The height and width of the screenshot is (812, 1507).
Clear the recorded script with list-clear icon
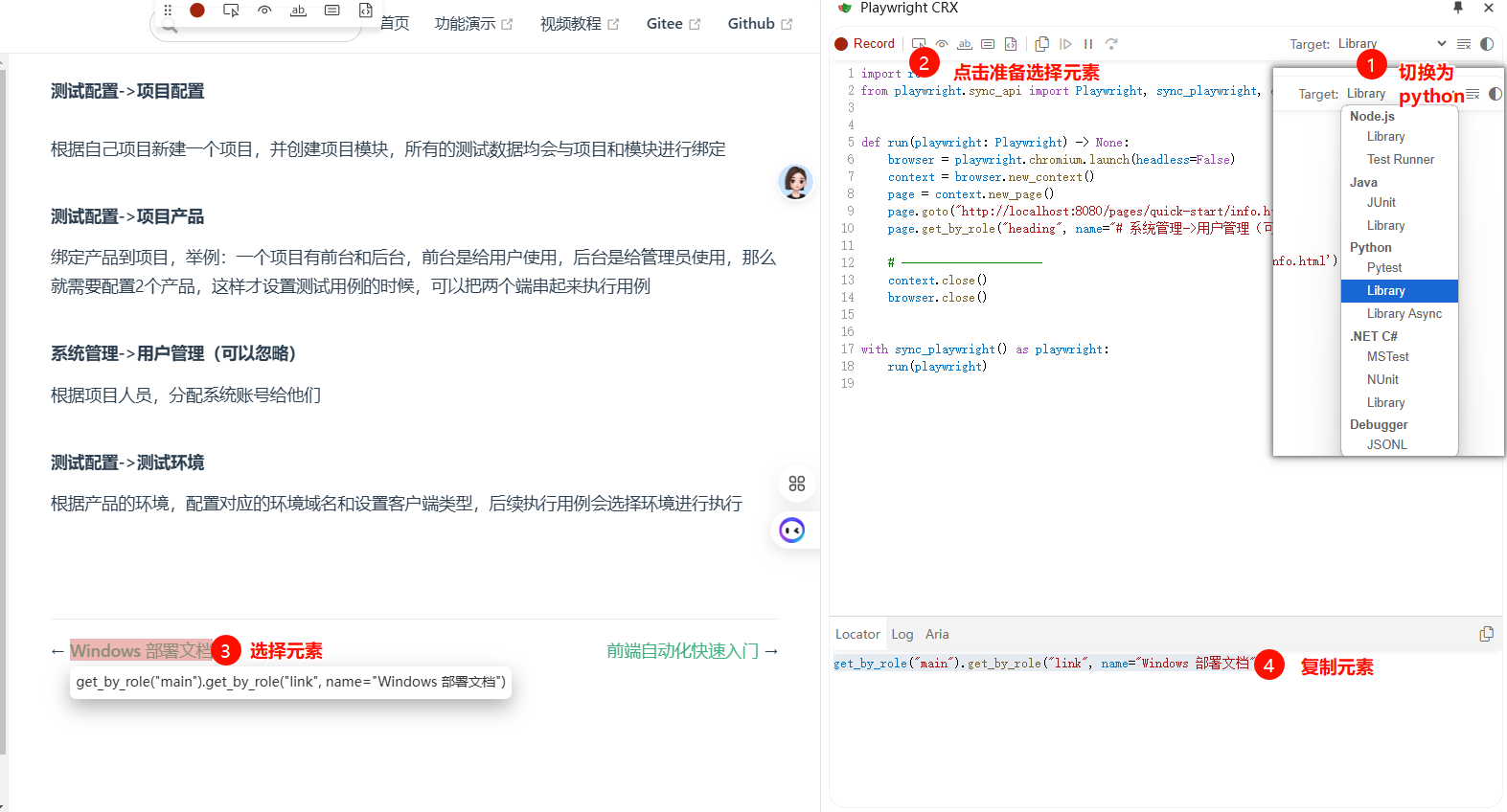(1464, 44)
